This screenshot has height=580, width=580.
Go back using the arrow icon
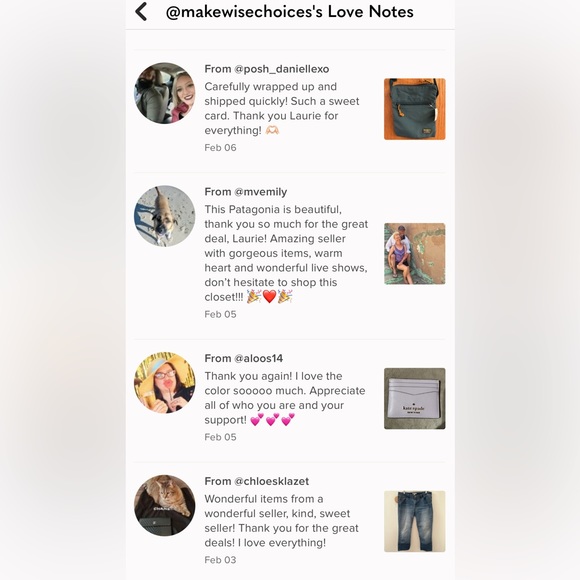click(141, 11)
